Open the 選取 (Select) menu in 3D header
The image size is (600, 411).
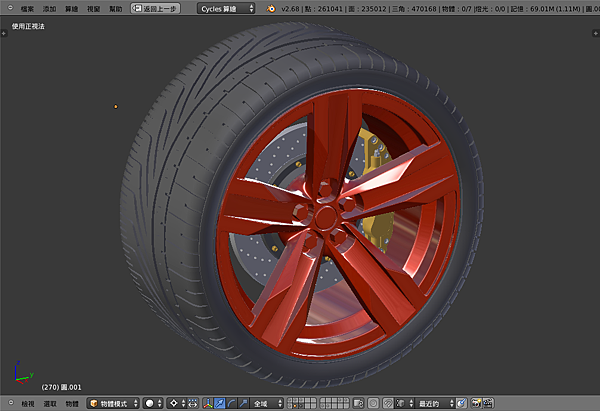click(x=50, y=403)
